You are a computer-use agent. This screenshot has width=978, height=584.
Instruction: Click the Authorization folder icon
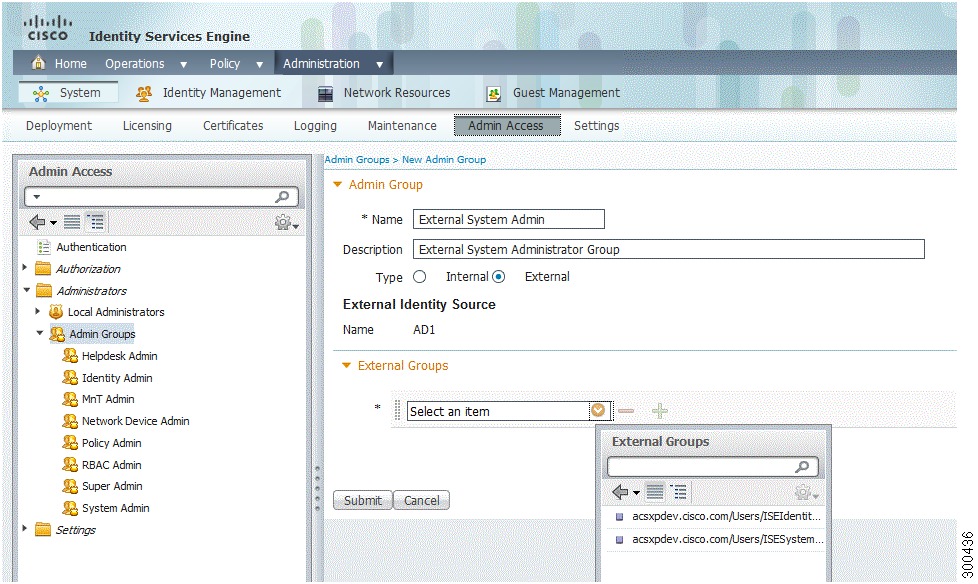[x=43, y=269]
